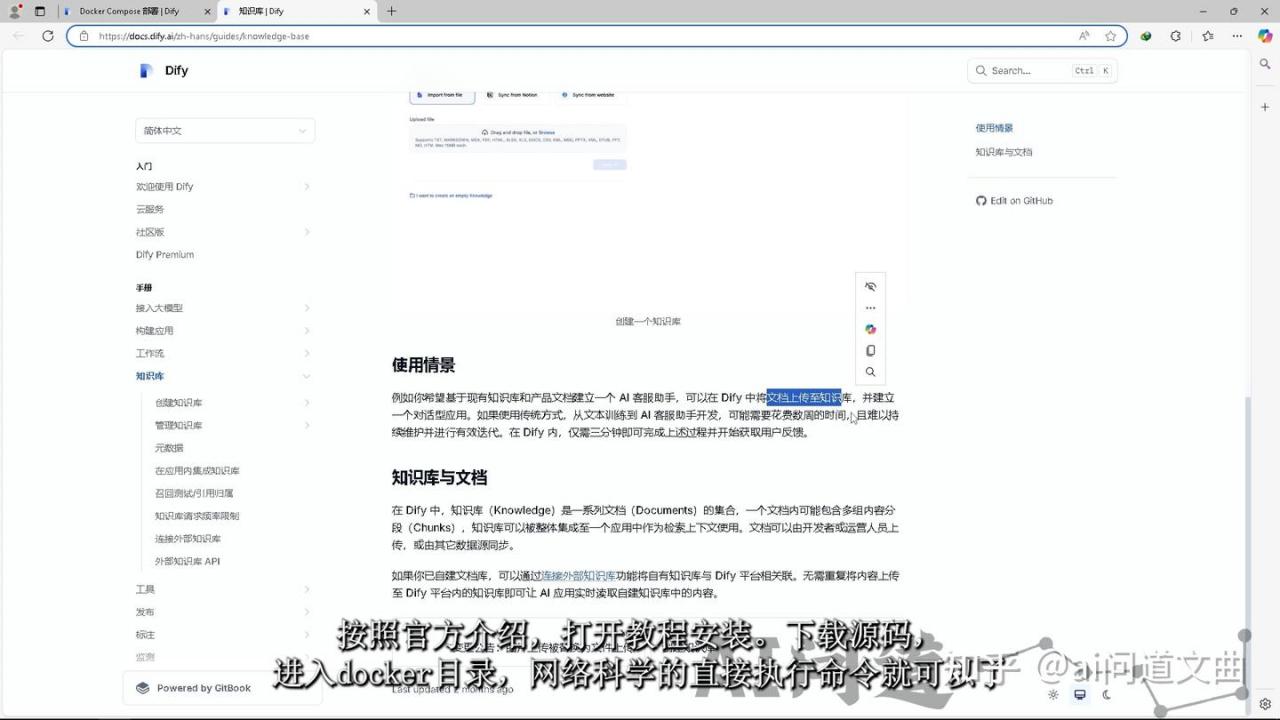1280x720 pixels.
Task: Search selected text via mini menu magnifier
Action: point(870,372)
